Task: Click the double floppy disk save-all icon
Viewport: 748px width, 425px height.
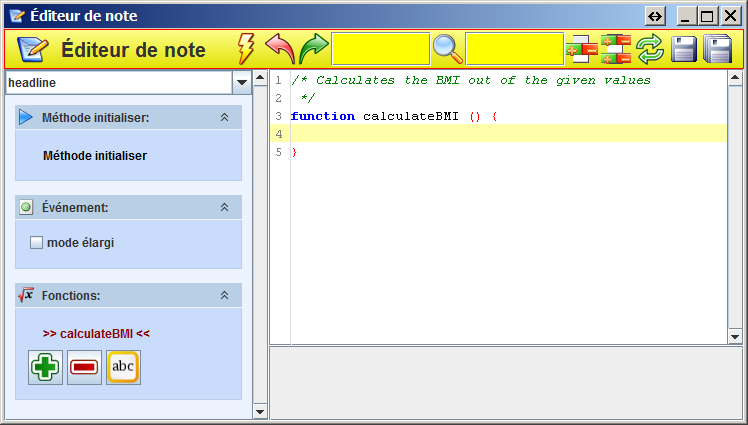Action: (x=718, y=49)
